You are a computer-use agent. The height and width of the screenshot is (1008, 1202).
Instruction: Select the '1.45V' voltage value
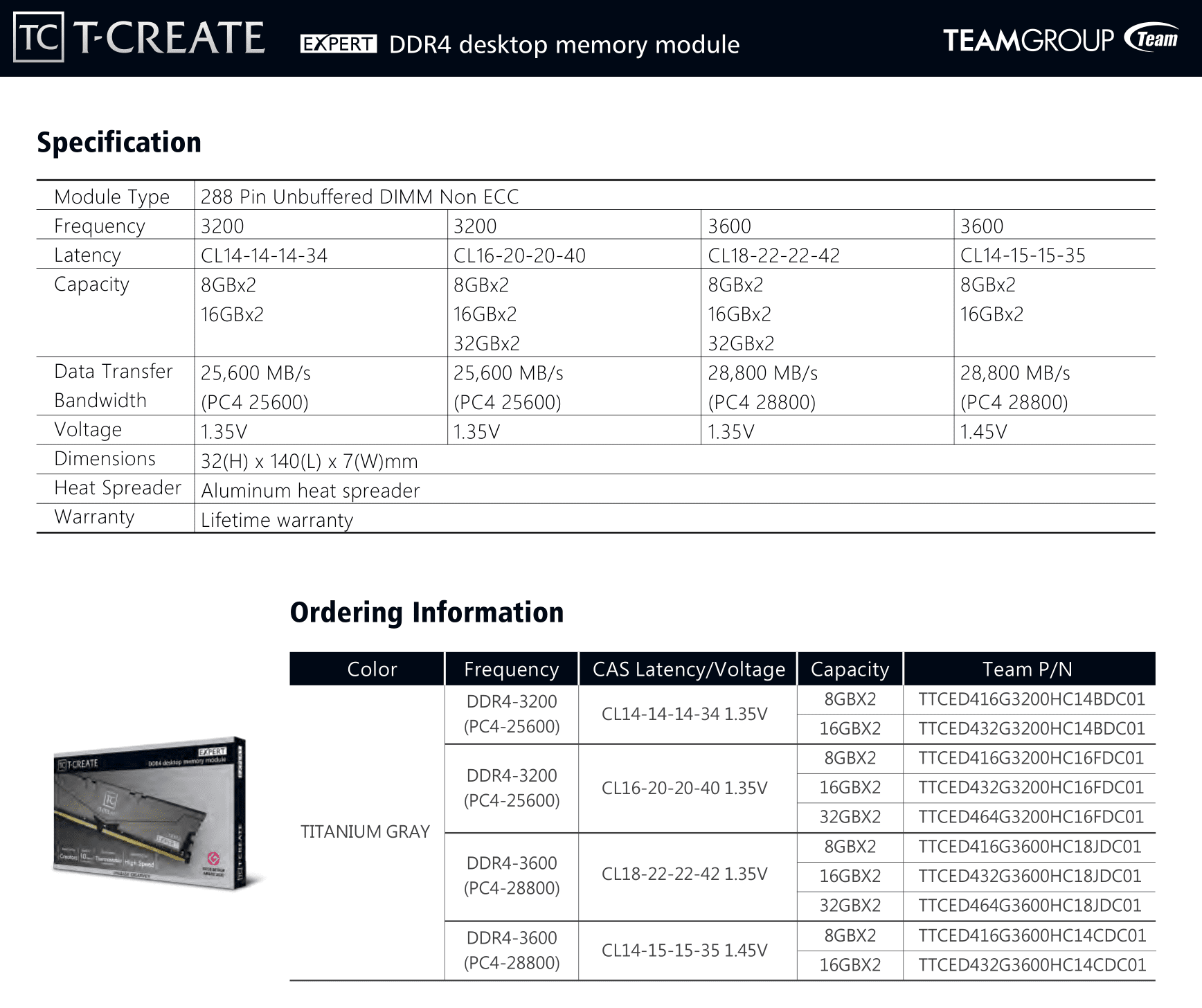pyautogui.click(x=983, y=432)
